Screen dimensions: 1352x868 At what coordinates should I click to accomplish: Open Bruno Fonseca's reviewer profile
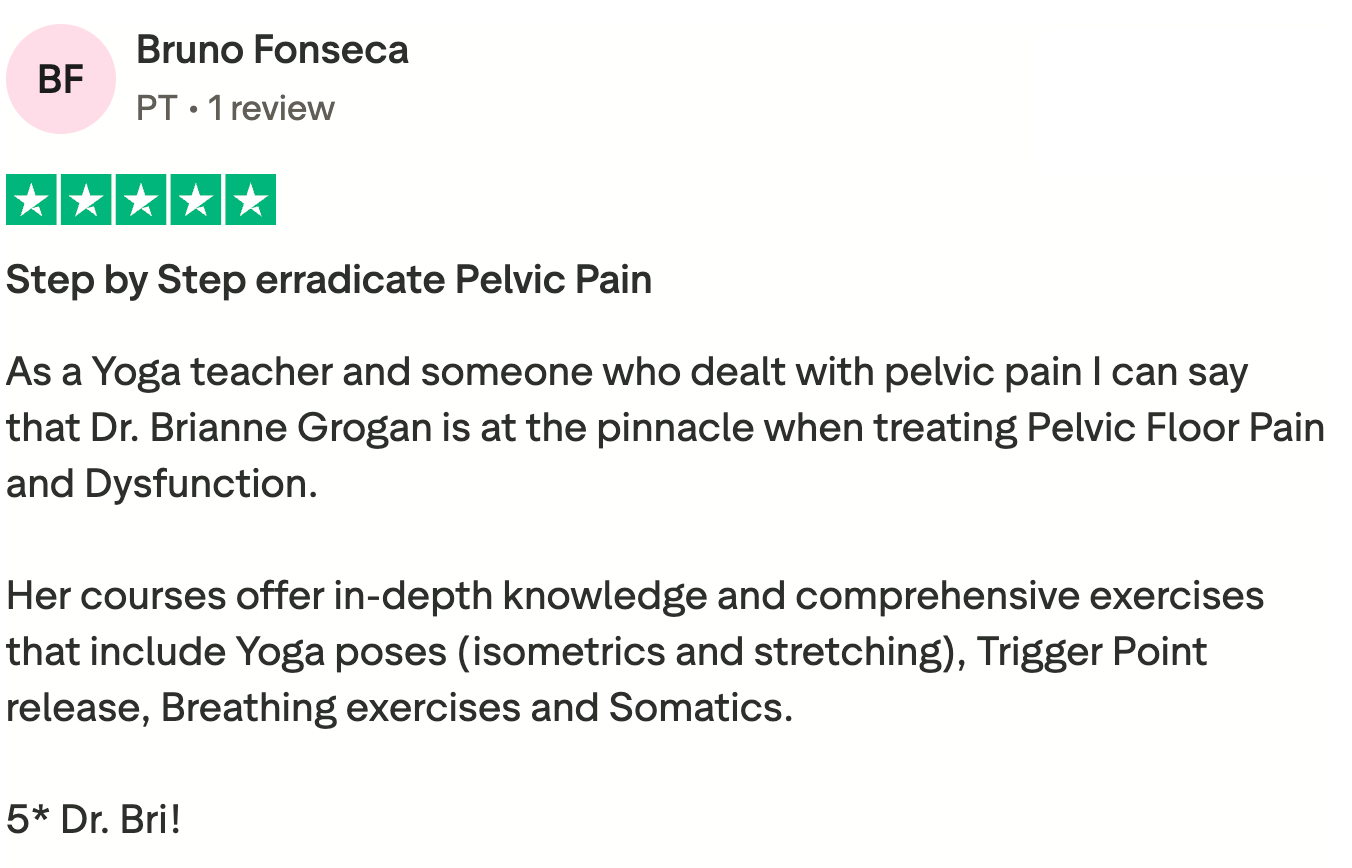tap(272, 49)
